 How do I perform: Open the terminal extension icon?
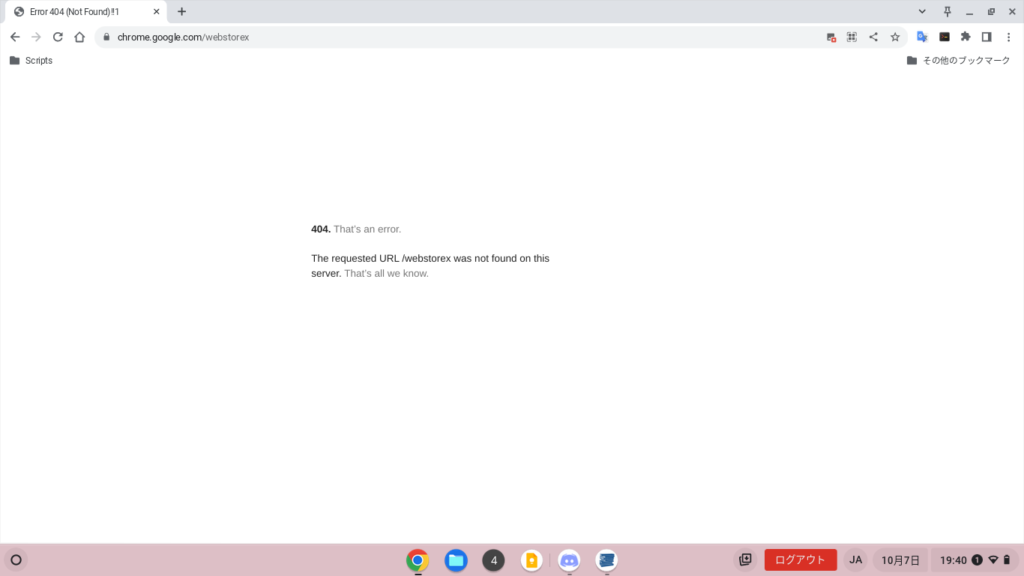pyautogui.click(x=944, y=37)
